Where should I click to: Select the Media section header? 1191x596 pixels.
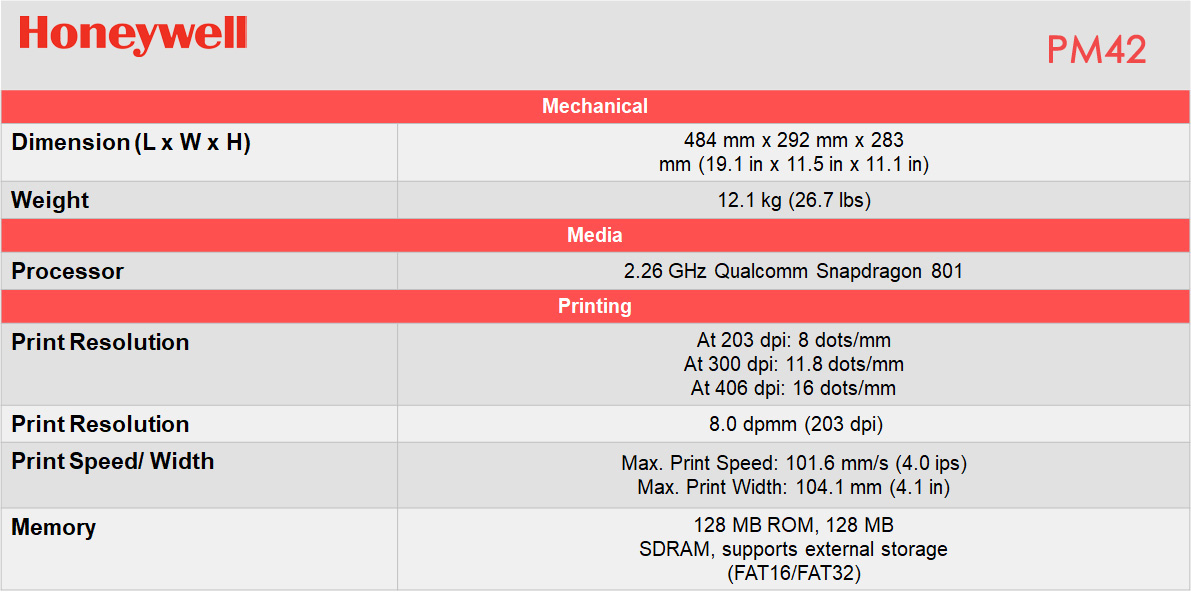pyautogui.click(x=595, y=235)
